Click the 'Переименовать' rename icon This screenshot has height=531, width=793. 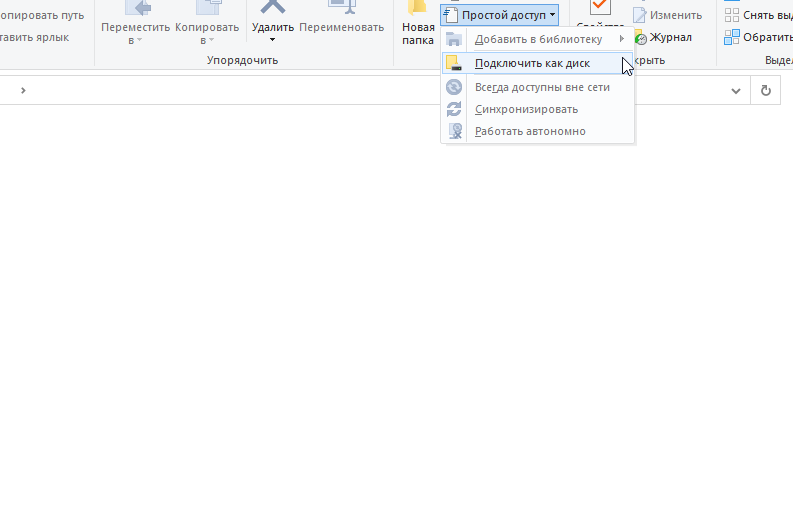[342, 7]
